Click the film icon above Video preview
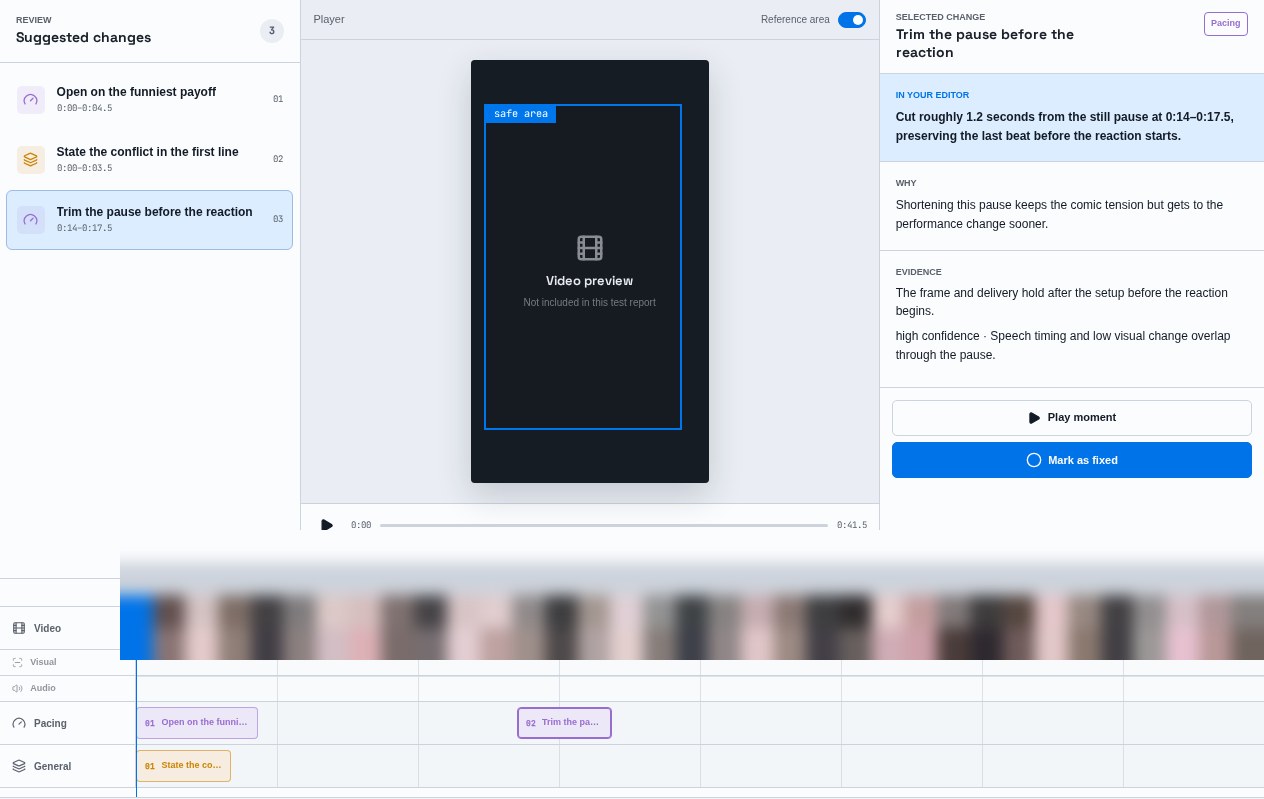The height and width of the screenshot is (799, 1264). click(590, 248)
